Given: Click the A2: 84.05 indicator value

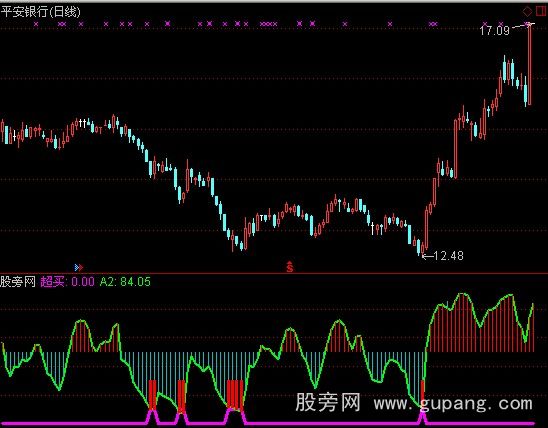Looking at the screenshot, I should [x=125, y=281].
